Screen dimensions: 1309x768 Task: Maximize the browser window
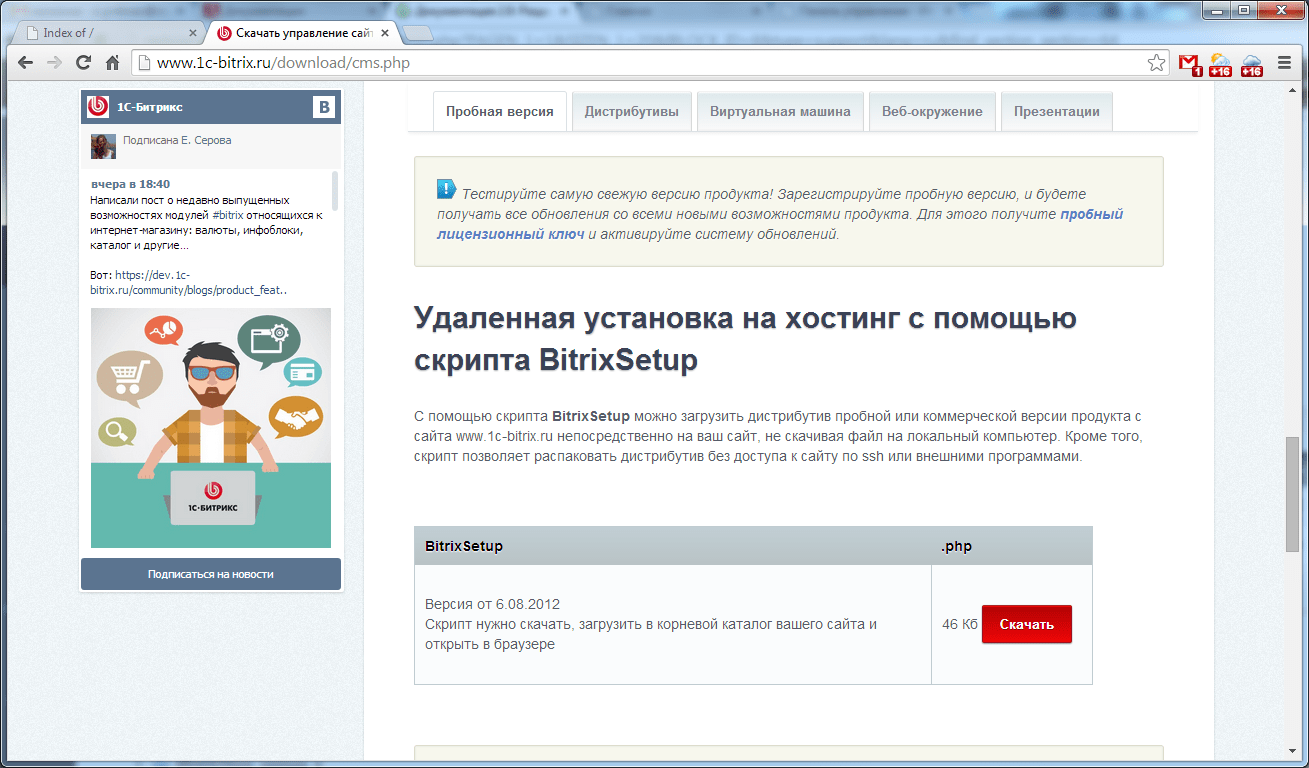(x=1245, y=9)
